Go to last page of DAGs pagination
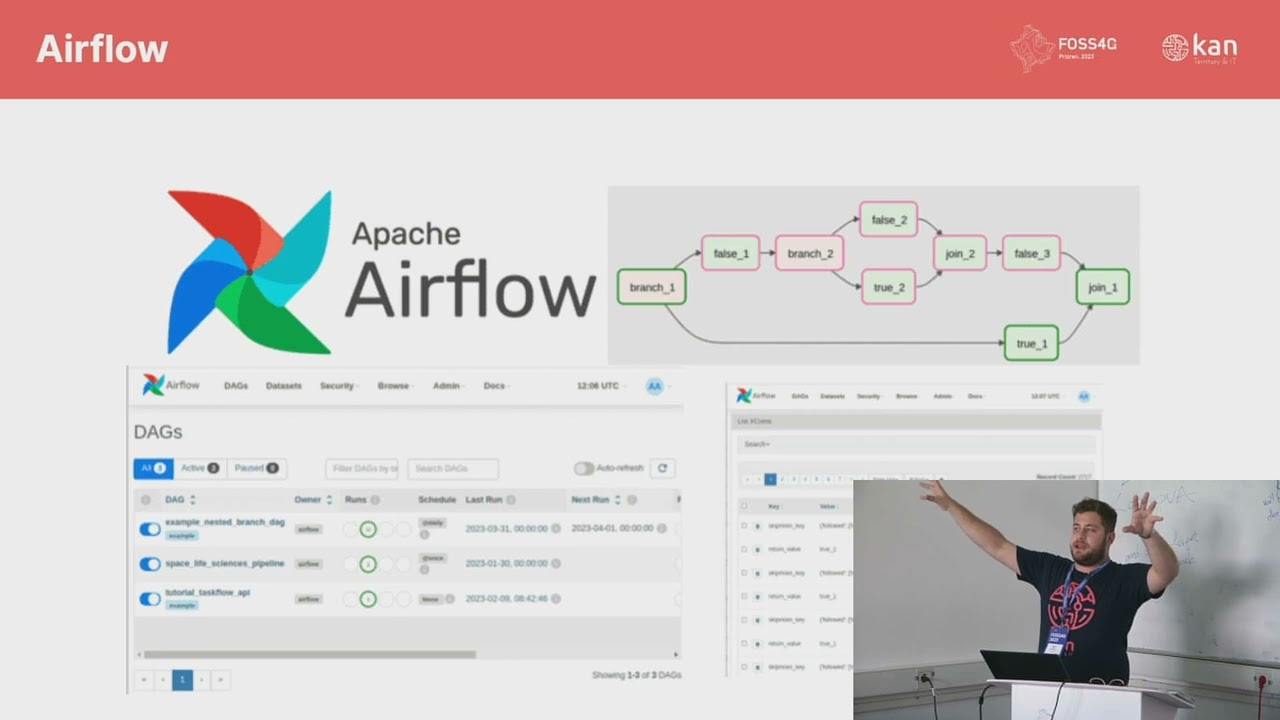This screenshot has width=1280, height=720. tap(221, 680)
